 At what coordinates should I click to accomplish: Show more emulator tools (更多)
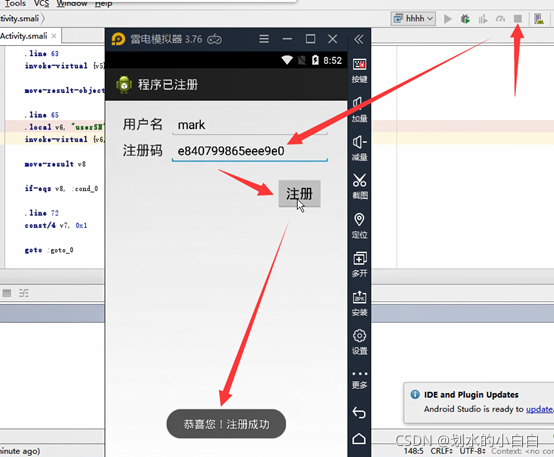click(x=359, y=380)
